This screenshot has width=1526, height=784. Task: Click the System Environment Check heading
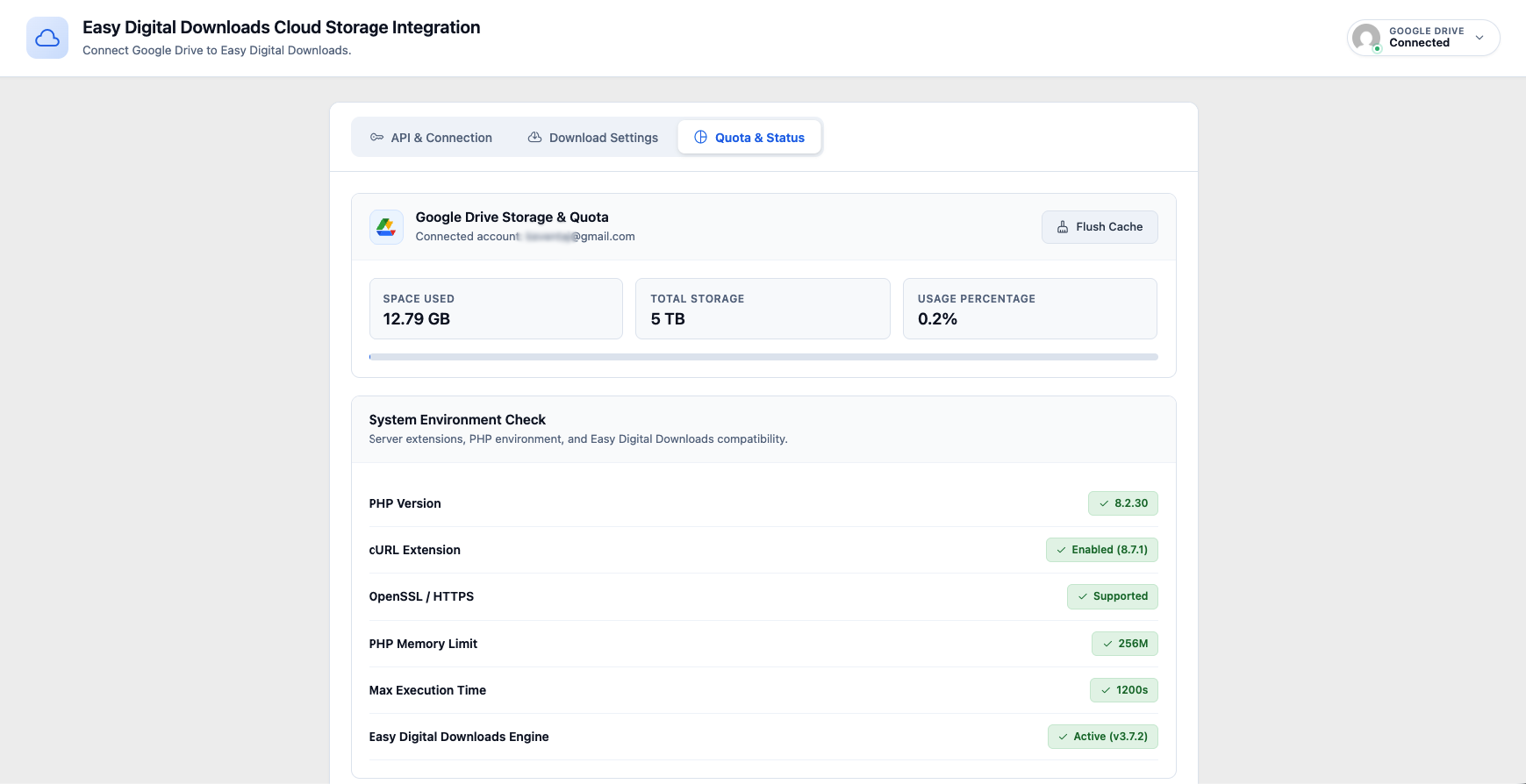457,420
